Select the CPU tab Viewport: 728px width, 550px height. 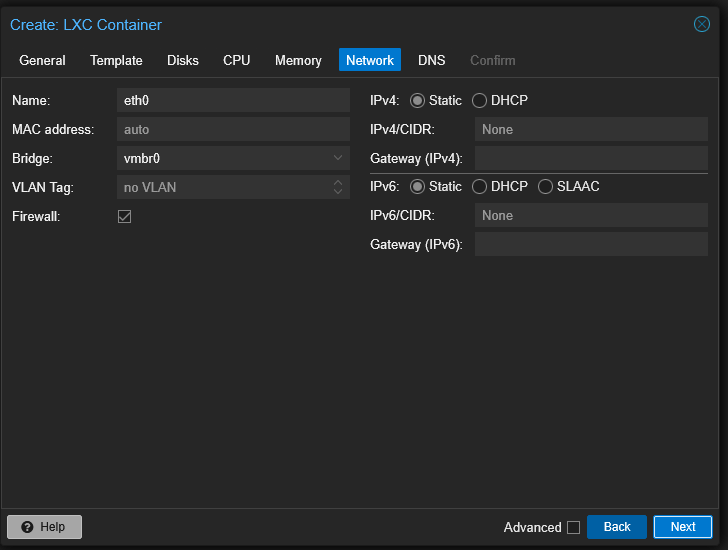tap(236, 60)
